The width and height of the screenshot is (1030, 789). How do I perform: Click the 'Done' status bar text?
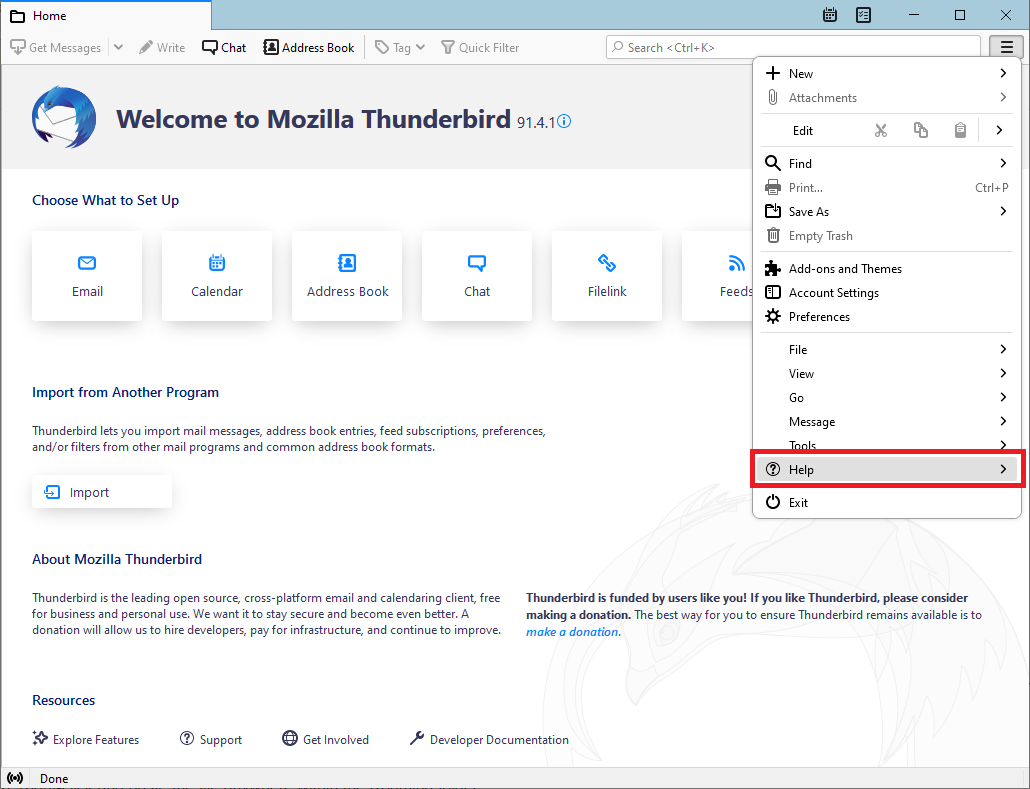click(54, 778)
